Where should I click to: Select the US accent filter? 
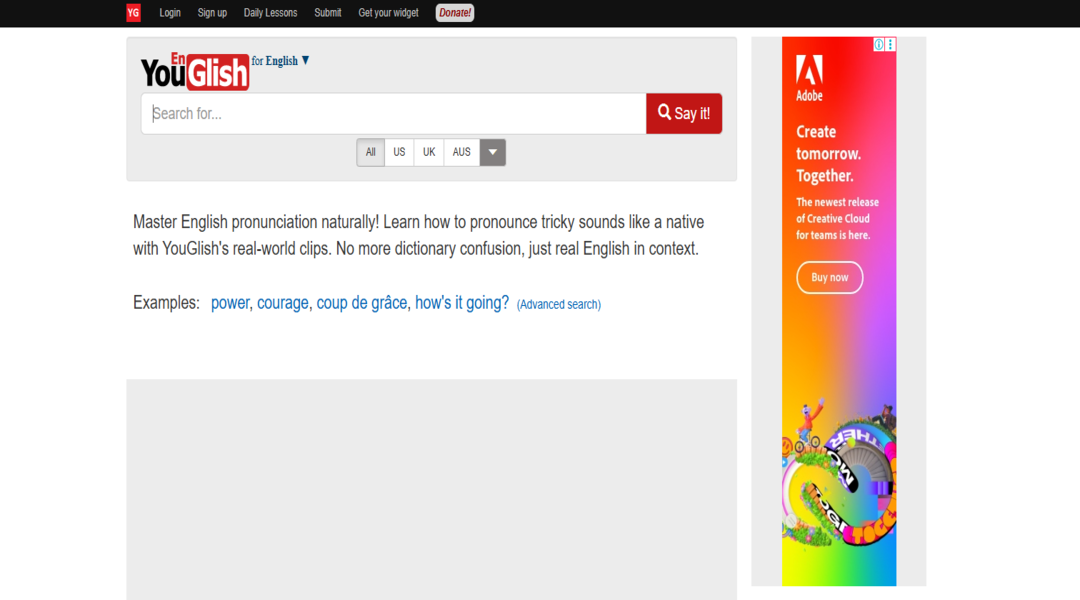pyautogui.click(x=399, y=152)
